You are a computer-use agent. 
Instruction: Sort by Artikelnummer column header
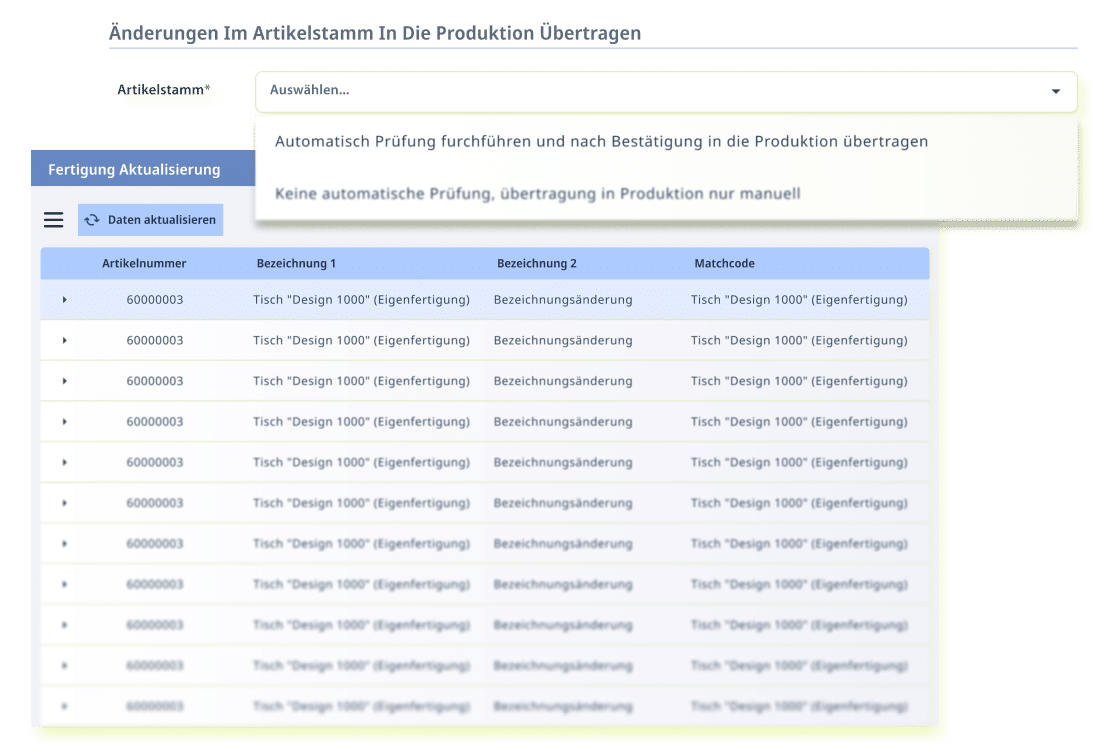coord(144,263)
